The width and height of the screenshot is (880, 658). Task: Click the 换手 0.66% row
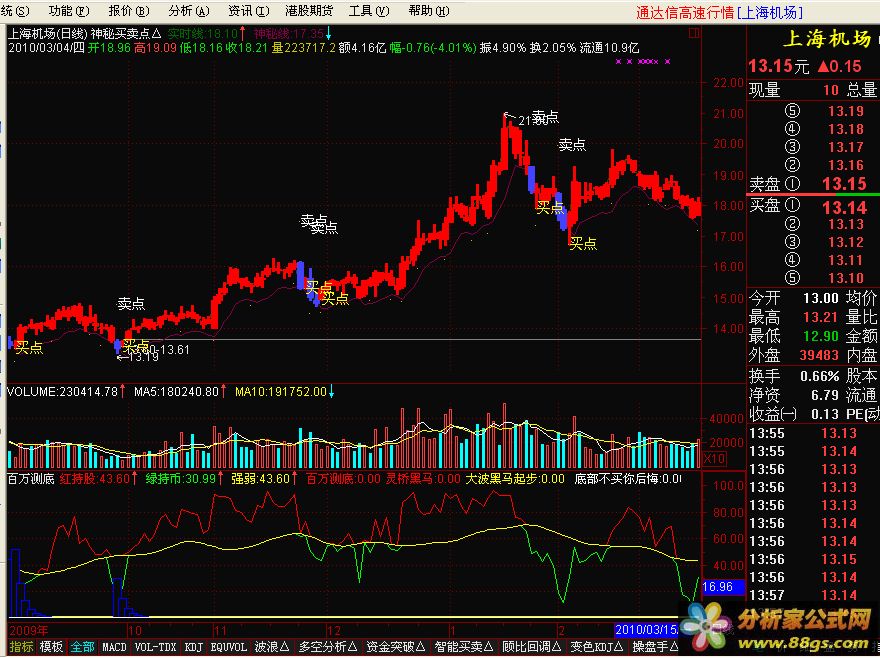pos(794,376)
